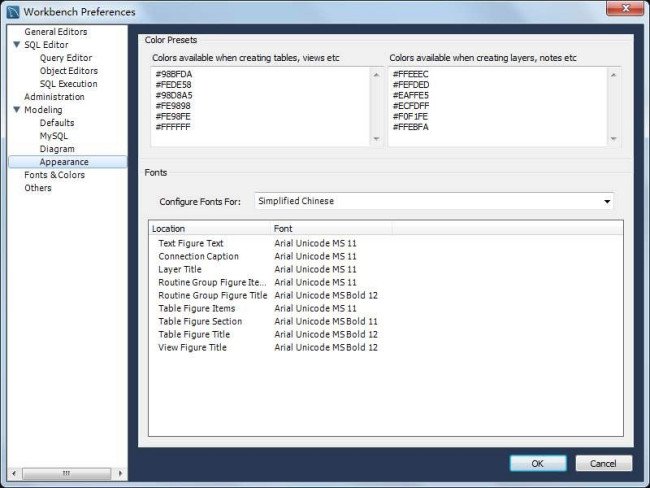The width and height of the screenshot is (650, 488).
Task: Click the sidebar horizontal scrollbar left arrow
Action: 14,473
